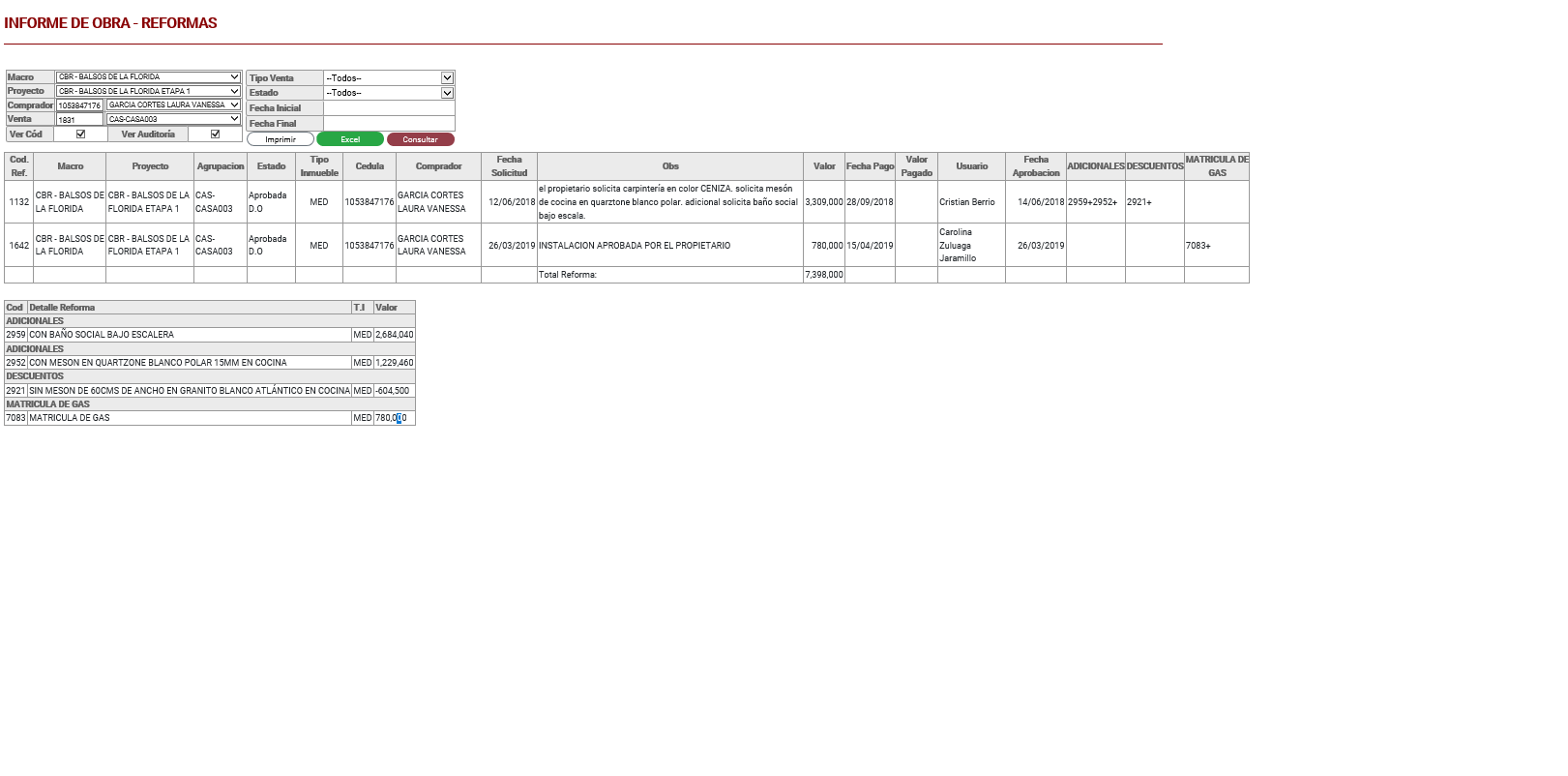Export the report with Excel button
This screenshot has width=1568, height=776.
(350, 139)
